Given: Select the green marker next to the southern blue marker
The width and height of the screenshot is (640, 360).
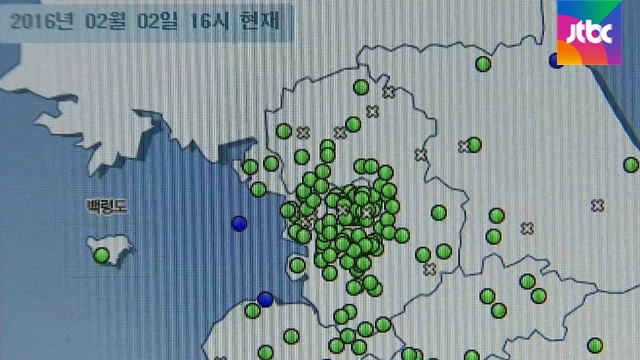Looking at the screenshot, I should pyautogui.click(x=252, y=311).
